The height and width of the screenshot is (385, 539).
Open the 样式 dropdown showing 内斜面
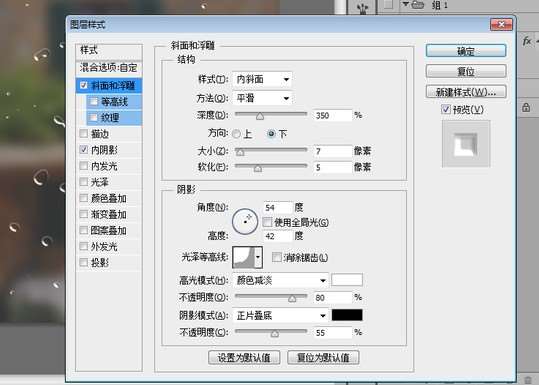pos(262,79)
